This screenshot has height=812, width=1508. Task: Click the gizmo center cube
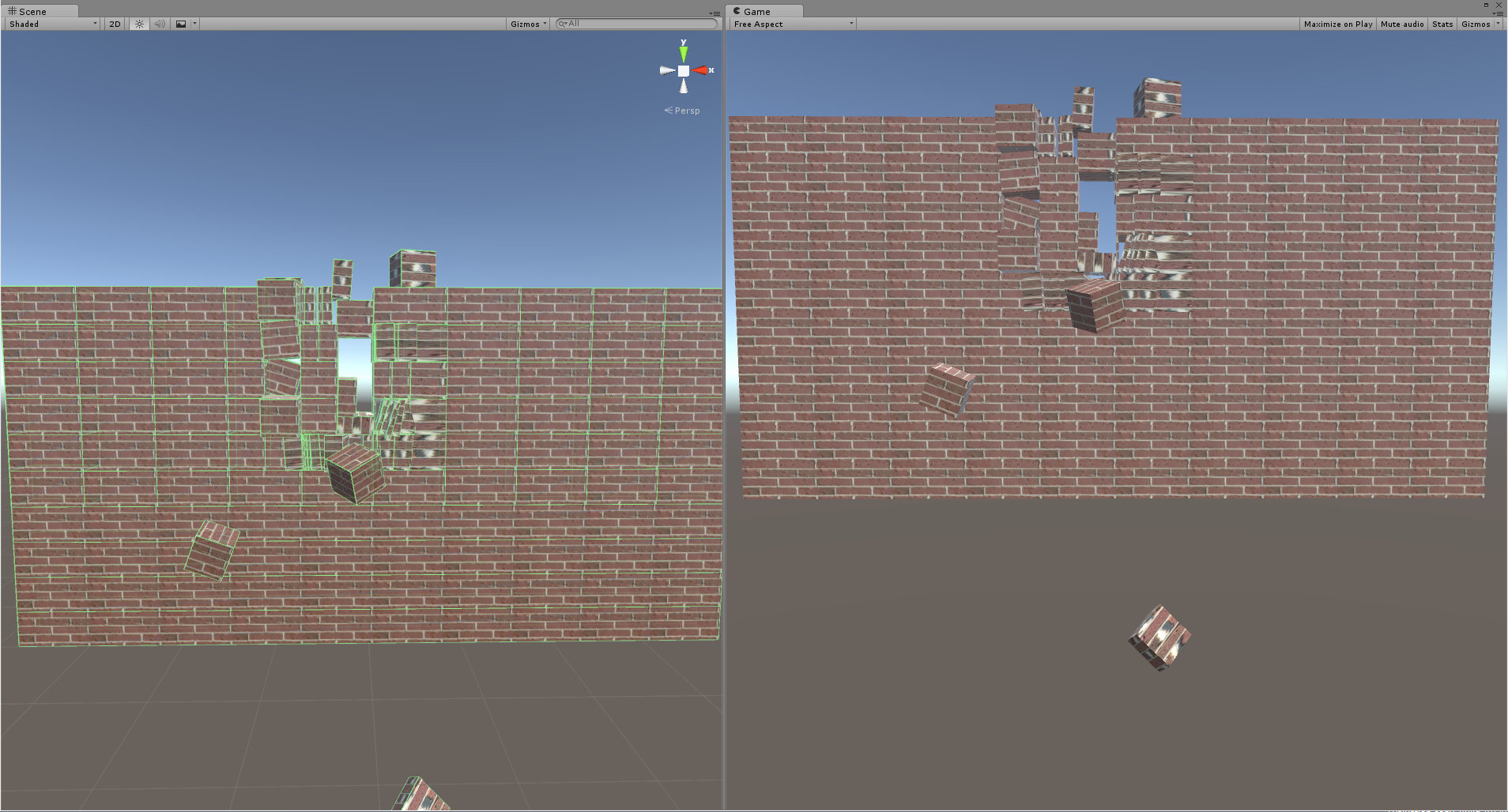click(684, 71)
